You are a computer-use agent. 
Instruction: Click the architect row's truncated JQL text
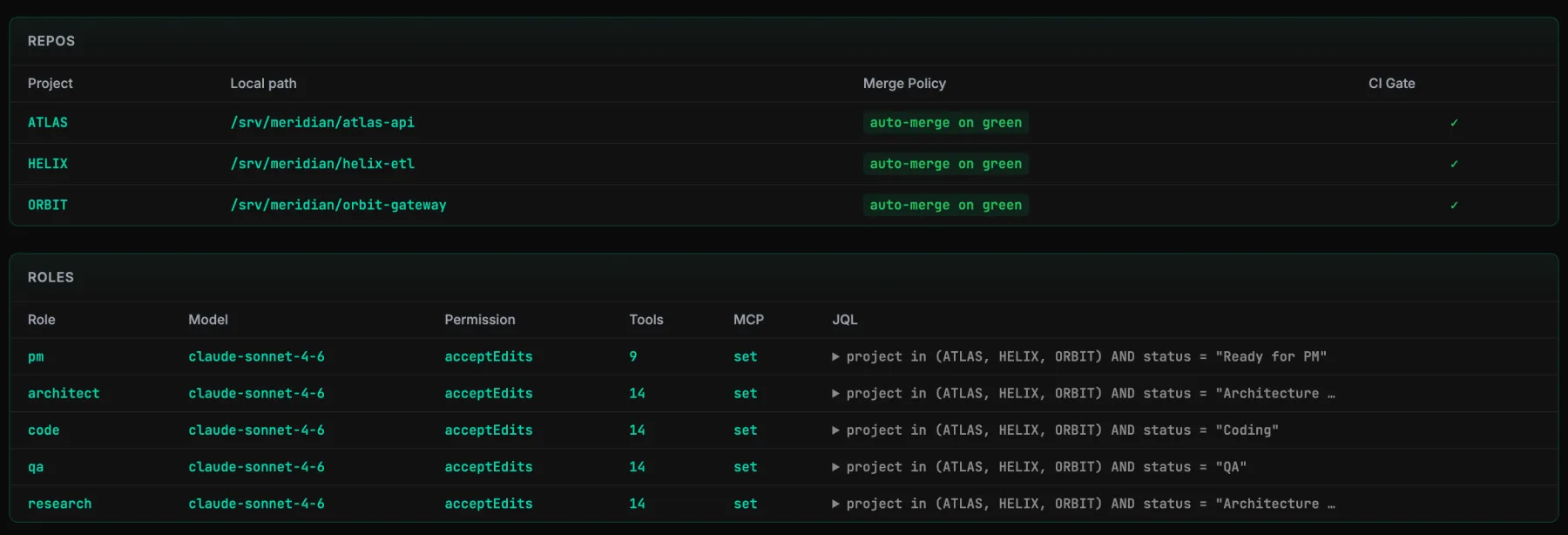[1091, 393]
